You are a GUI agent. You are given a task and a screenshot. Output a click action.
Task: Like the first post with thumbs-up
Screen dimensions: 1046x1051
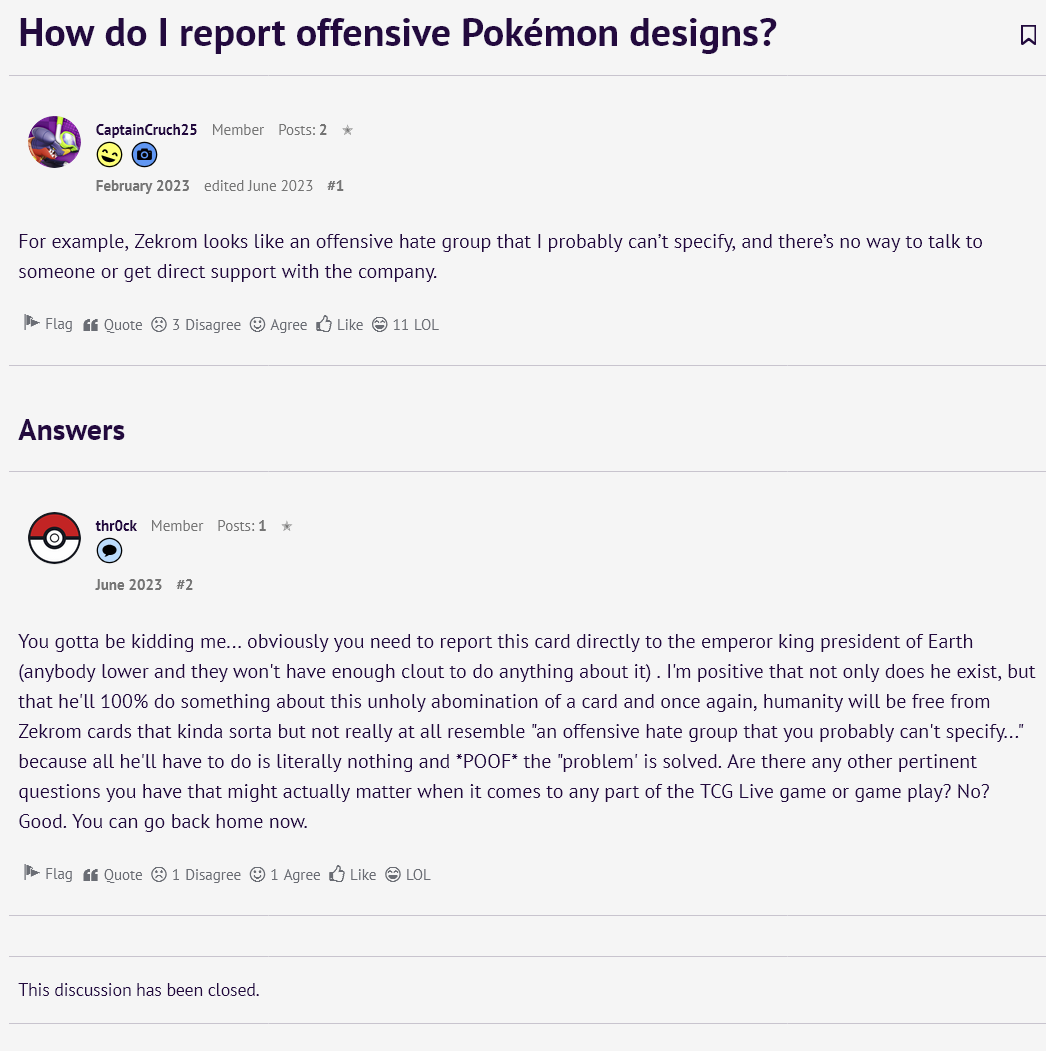coord(340,325)
